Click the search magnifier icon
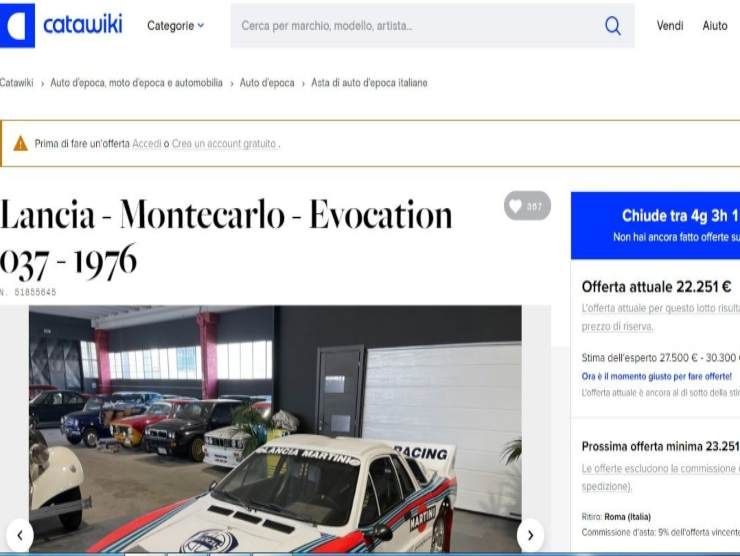 (613, 25)
